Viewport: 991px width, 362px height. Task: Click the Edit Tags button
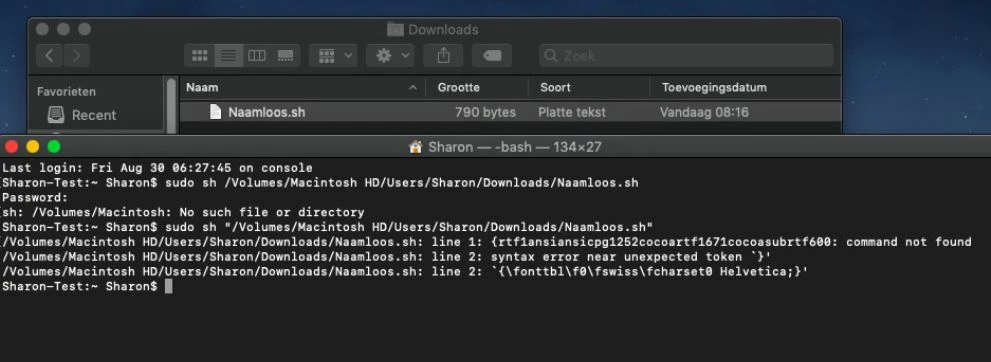(492, 56)
